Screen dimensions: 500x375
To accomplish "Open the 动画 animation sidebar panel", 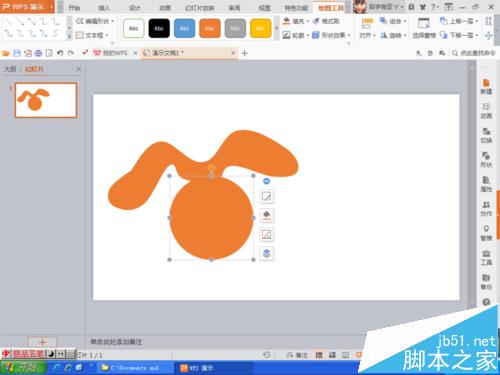I will tap(486, 111).
